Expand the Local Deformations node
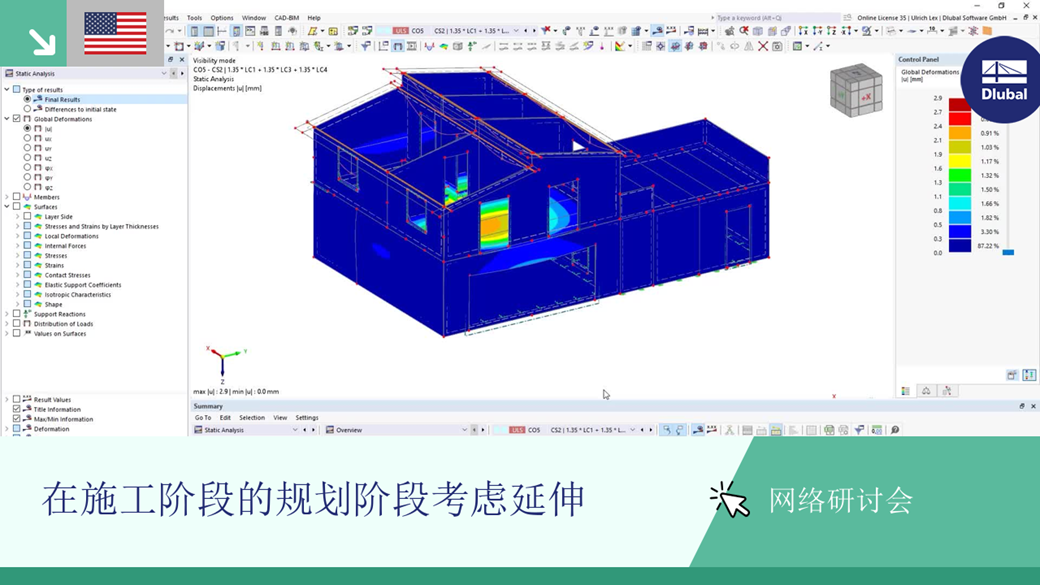 [x=17, y=236]
